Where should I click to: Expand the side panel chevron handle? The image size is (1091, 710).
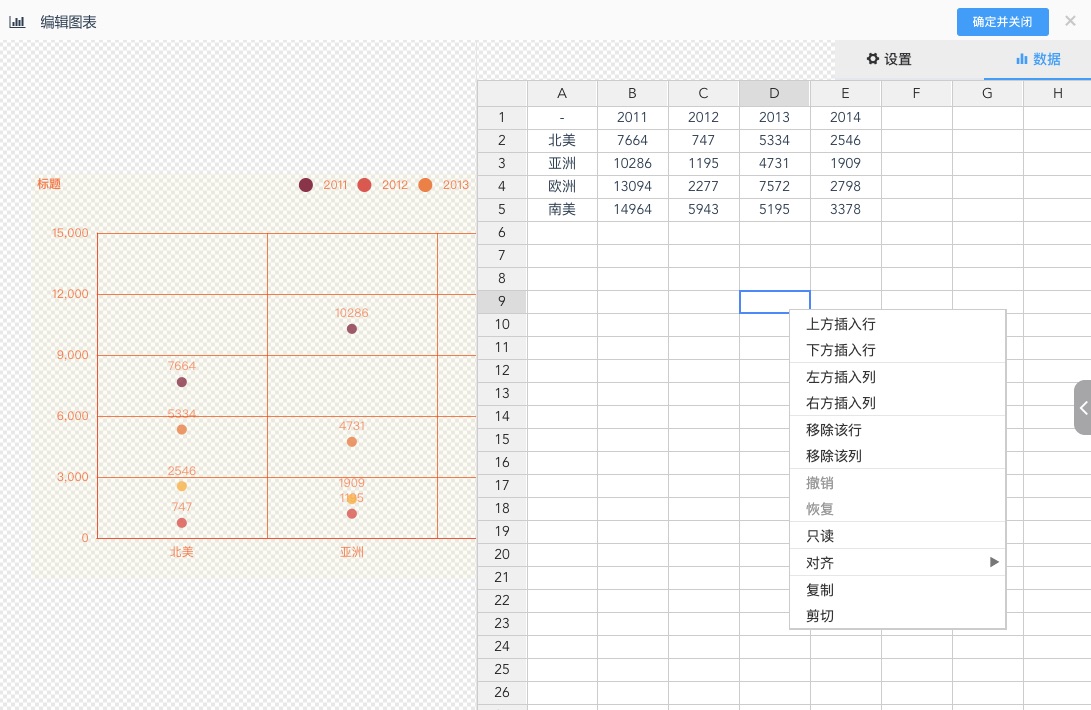(1083, 407)
